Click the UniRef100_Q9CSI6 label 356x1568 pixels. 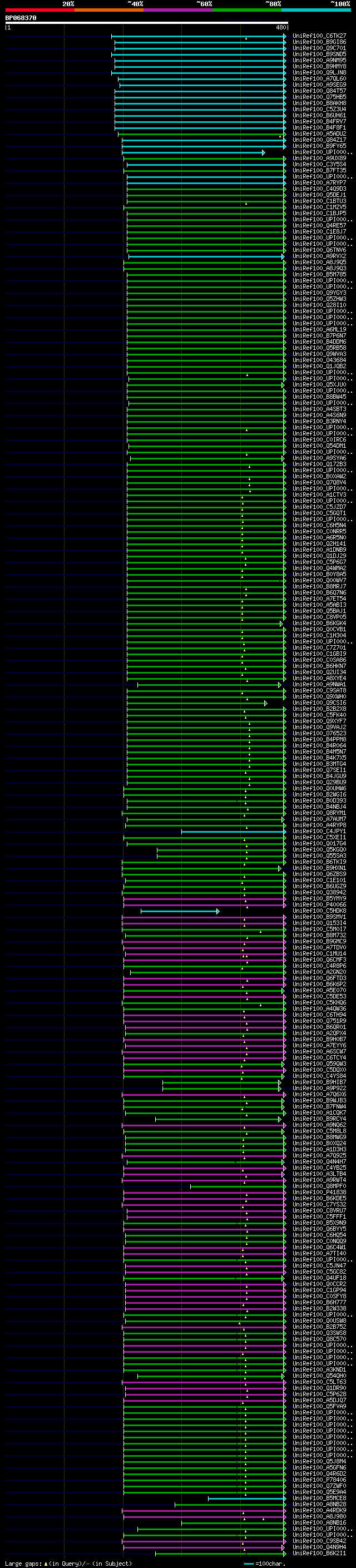point(319,703)
